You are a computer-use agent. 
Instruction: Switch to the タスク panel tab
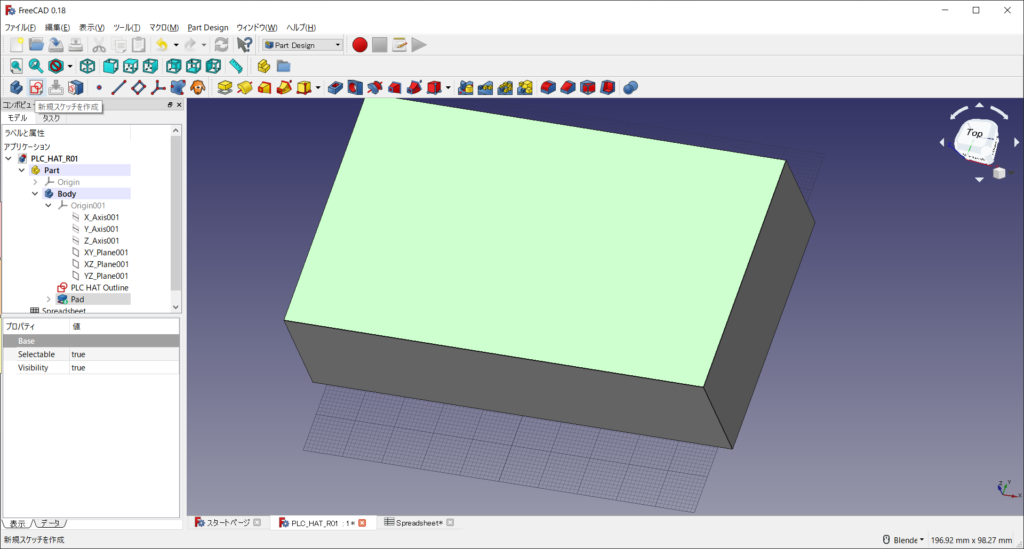[50, 118]
